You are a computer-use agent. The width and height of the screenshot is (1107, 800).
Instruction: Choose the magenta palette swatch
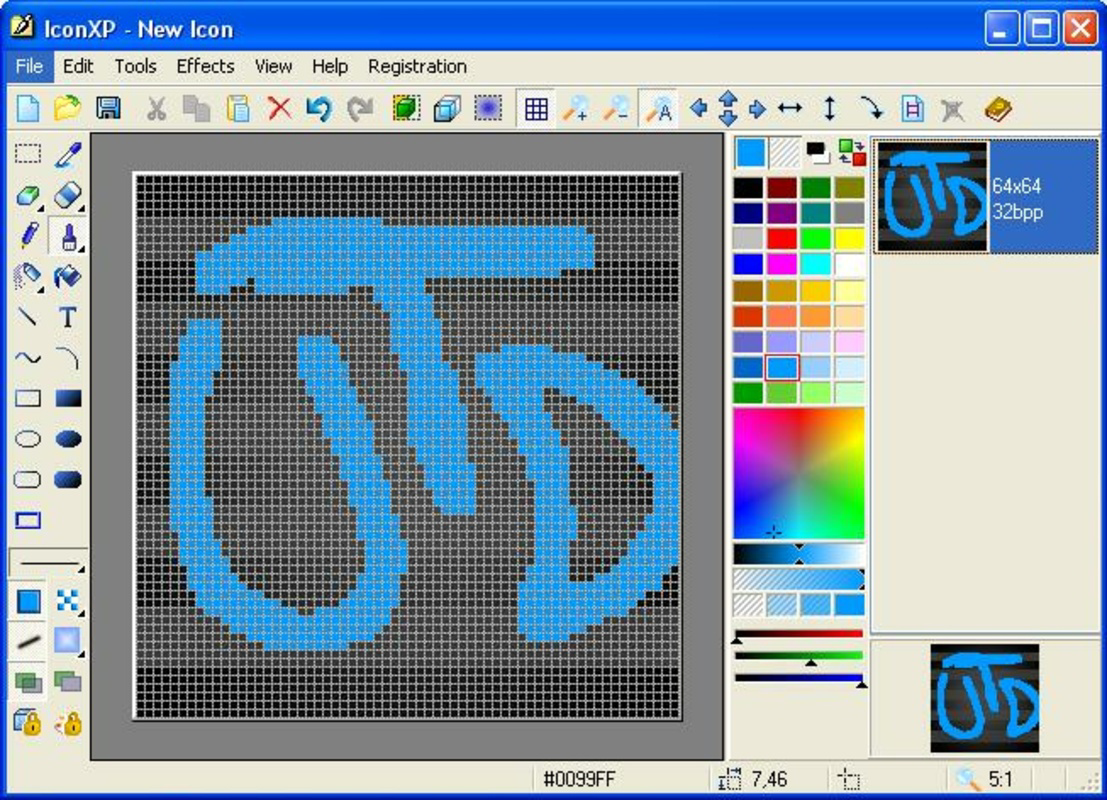click(x=782, y=264)
